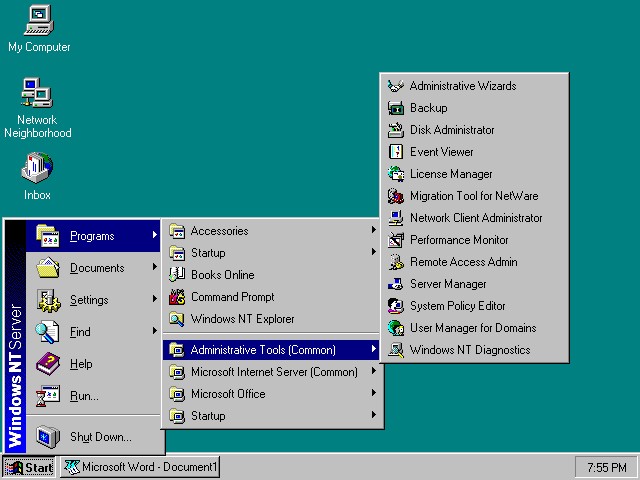Switch to Microsoft Word - Document1 taskbar button
640x480 pixels.
140,467
